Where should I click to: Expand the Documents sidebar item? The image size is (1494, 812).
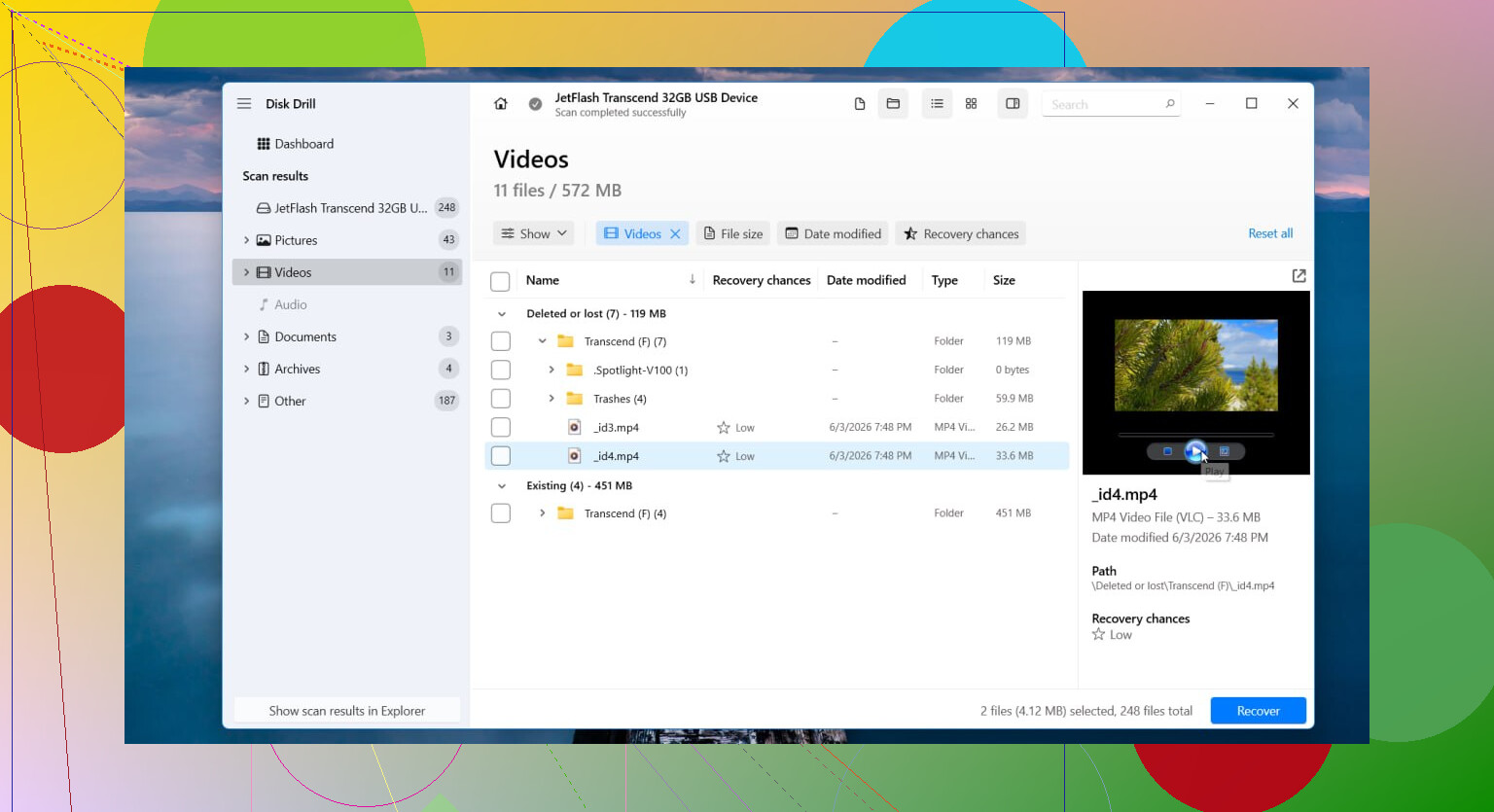[246, 336]
